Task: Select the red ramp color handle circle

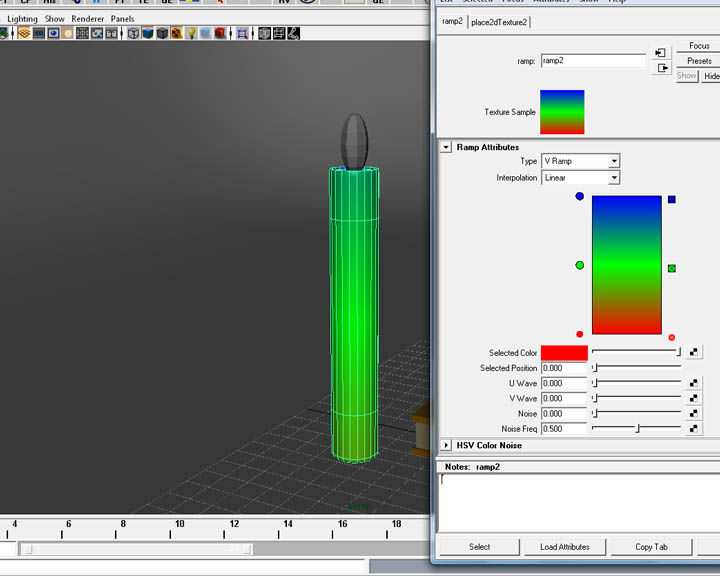Action: (579, 334)
